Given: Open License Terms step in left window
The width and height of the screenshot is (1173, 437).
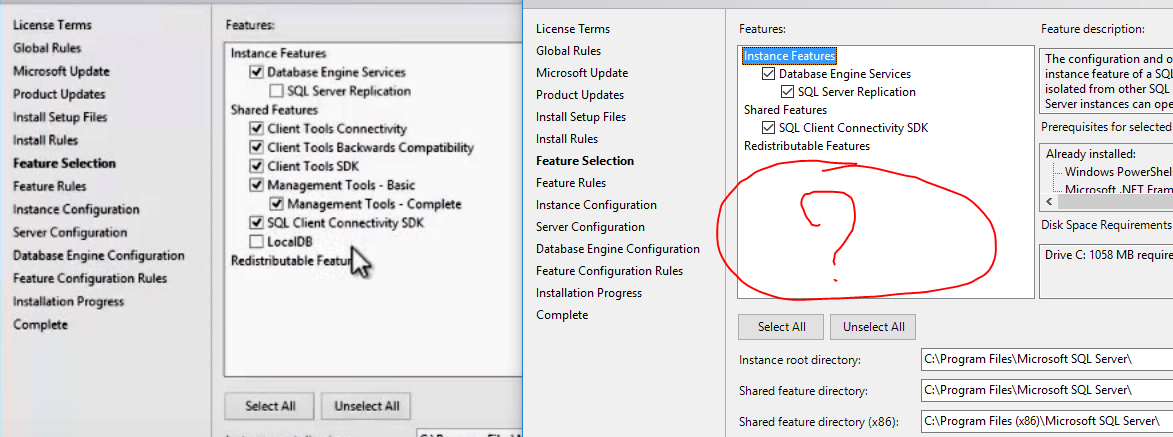Looking at the screenshot, I should (52, 25).
